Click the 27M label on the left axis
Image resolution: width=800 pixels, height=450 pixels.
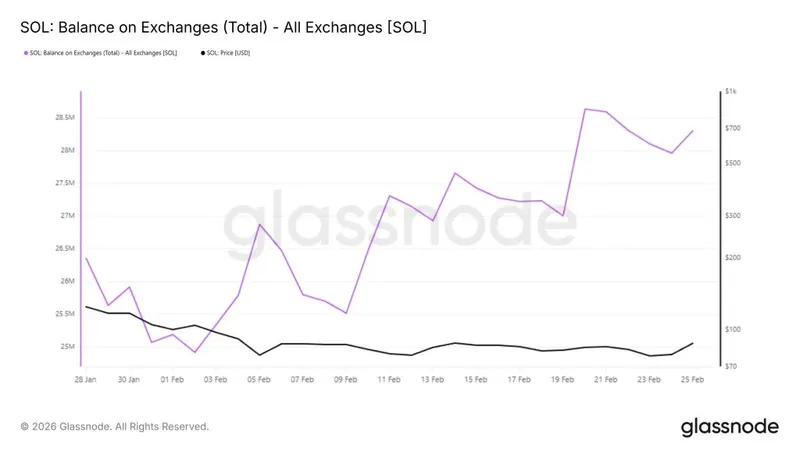coord(68,215)
